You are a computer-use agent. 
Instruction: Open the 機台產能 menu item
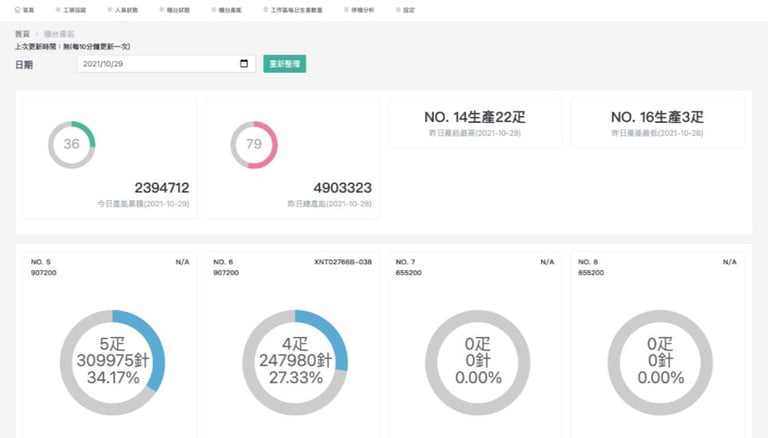pos(226,10)
